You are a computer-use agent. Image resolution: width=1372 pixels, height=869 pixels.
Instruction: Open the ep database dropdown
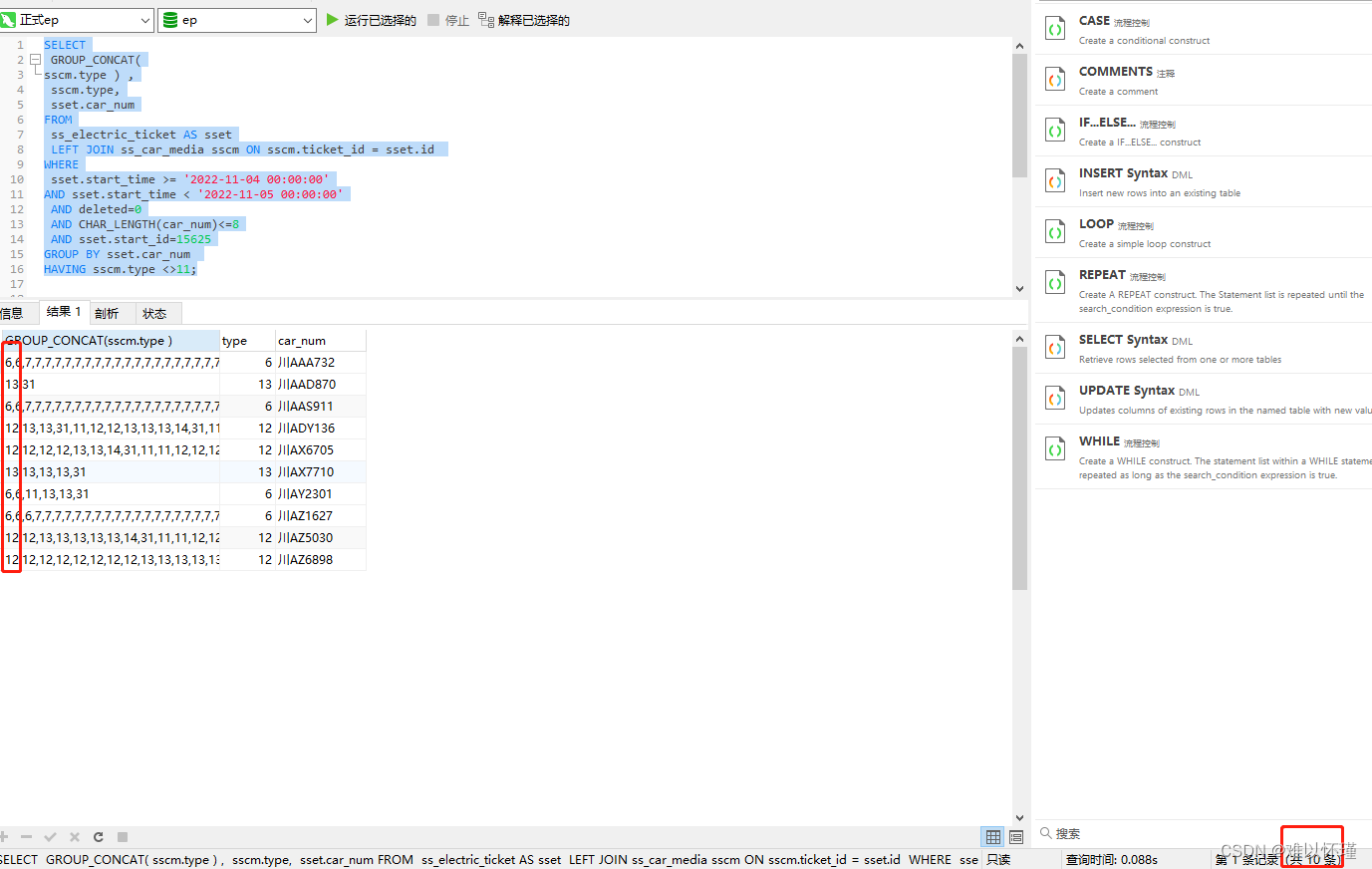[x=237, y=20]
